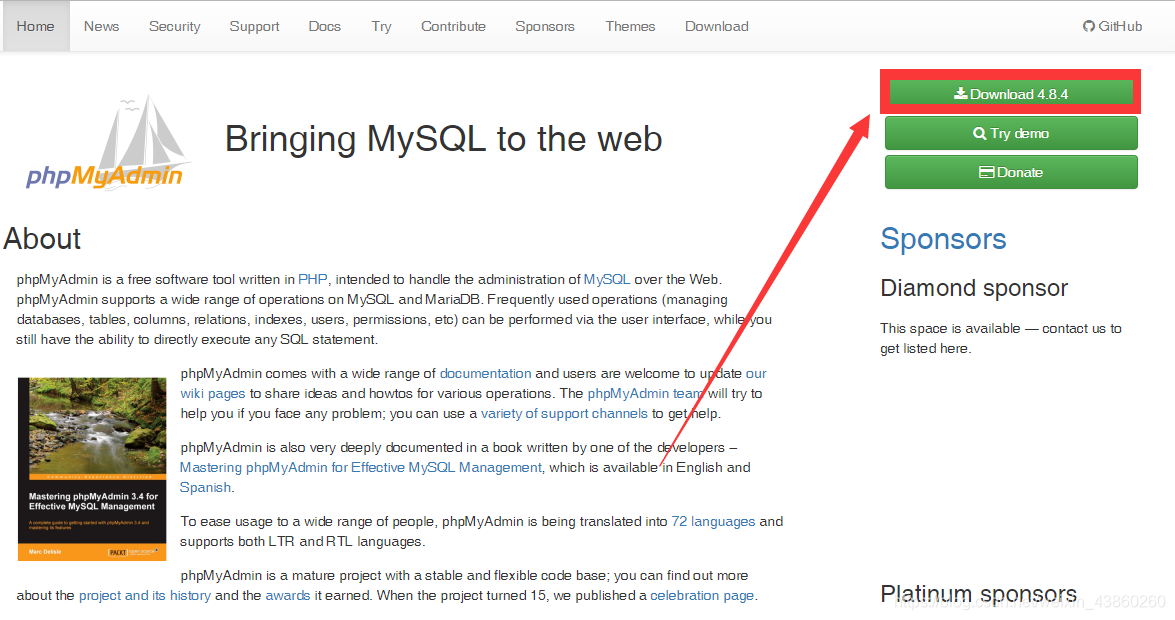This screenshot has width=1175, height=620.
Task: Click 'This space is available' sponsor text
Action: pos(1001,338)
